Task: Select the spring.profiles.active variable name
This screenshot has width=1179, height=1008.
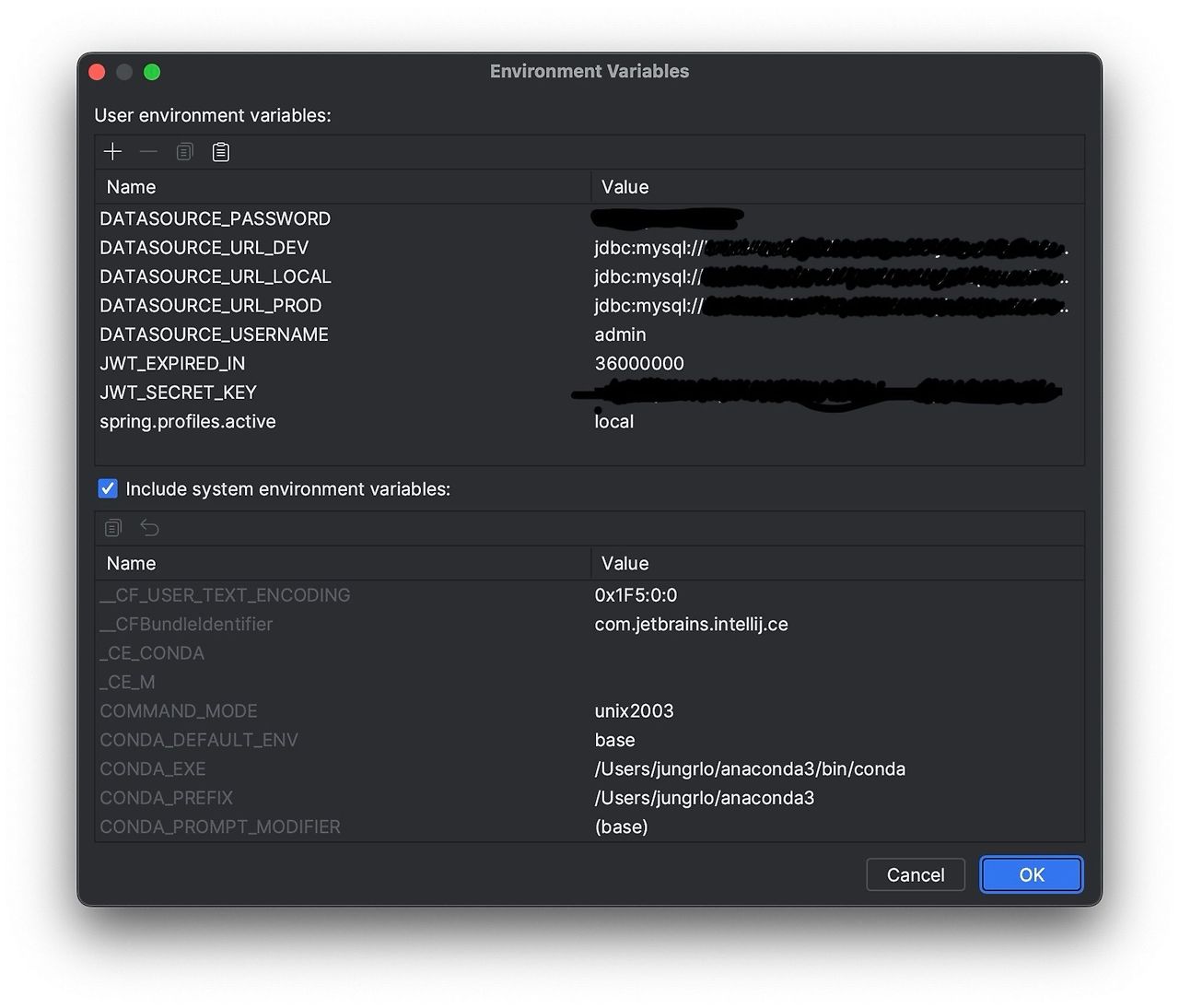Action: click(x=188, y=421)
